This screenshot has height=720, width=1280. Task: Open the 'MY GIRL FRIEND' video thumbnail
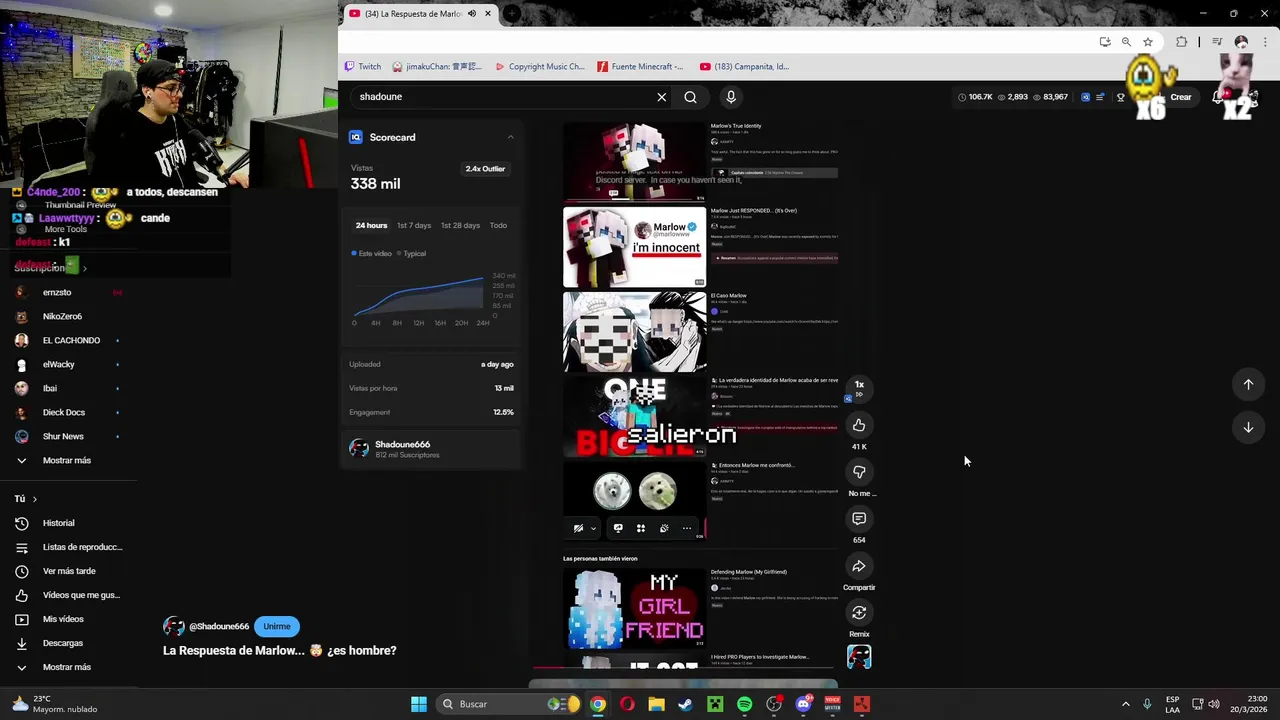pos(634,608)
